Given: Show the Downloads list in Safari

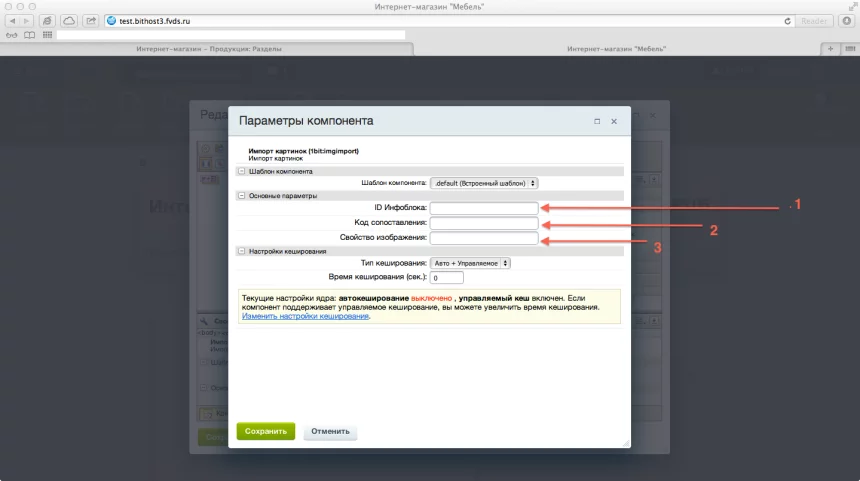Looking at the screenshot, I should pos(849,20).
